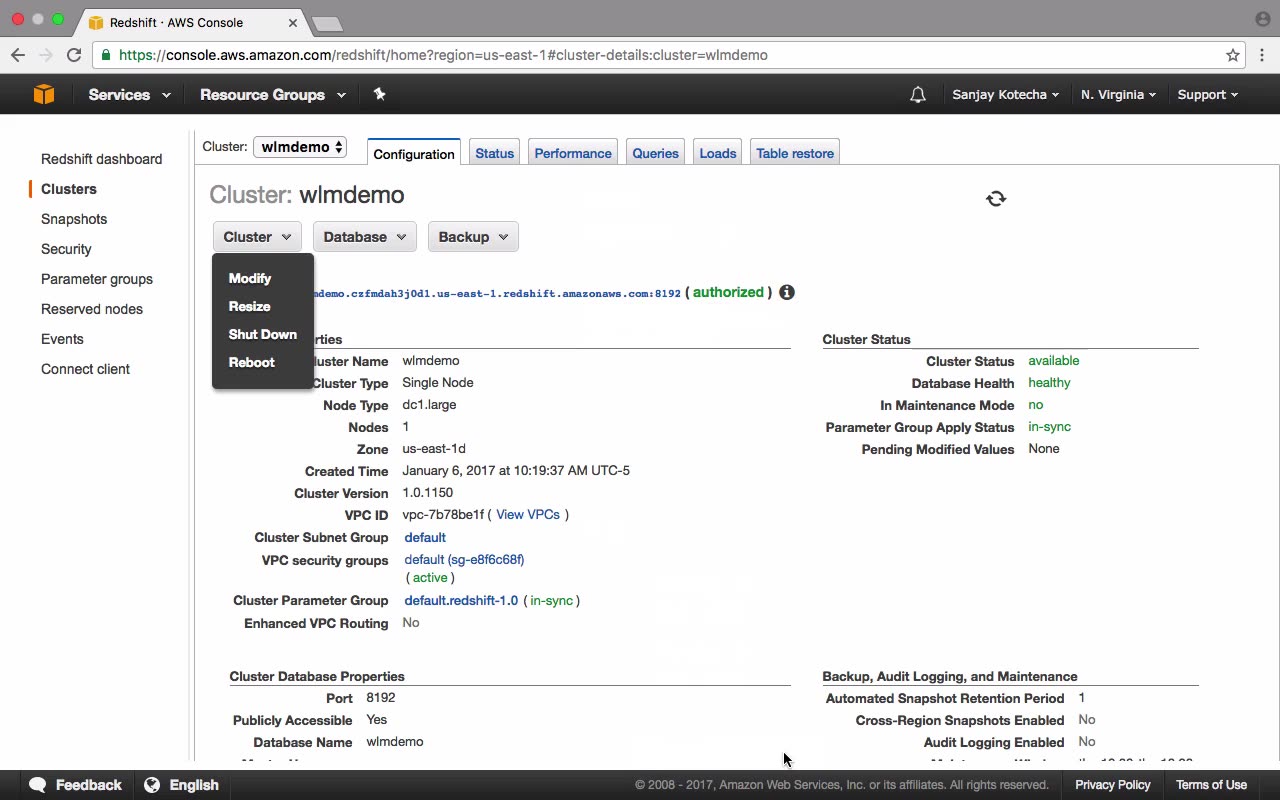Expand the Resource Groups menu
Viewport: 1280px width, 800px height.
click(273, 95)
